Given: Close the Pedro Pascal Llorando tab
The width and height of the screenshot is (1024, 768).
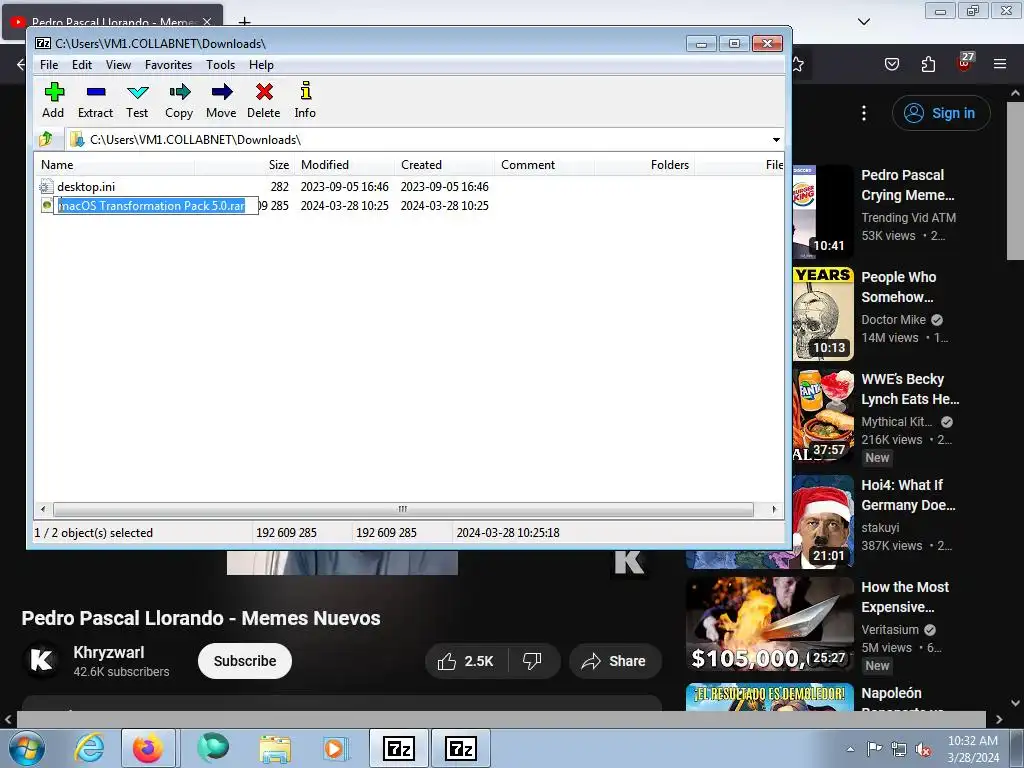Looking at the screenshot, I should pos(207,22).
